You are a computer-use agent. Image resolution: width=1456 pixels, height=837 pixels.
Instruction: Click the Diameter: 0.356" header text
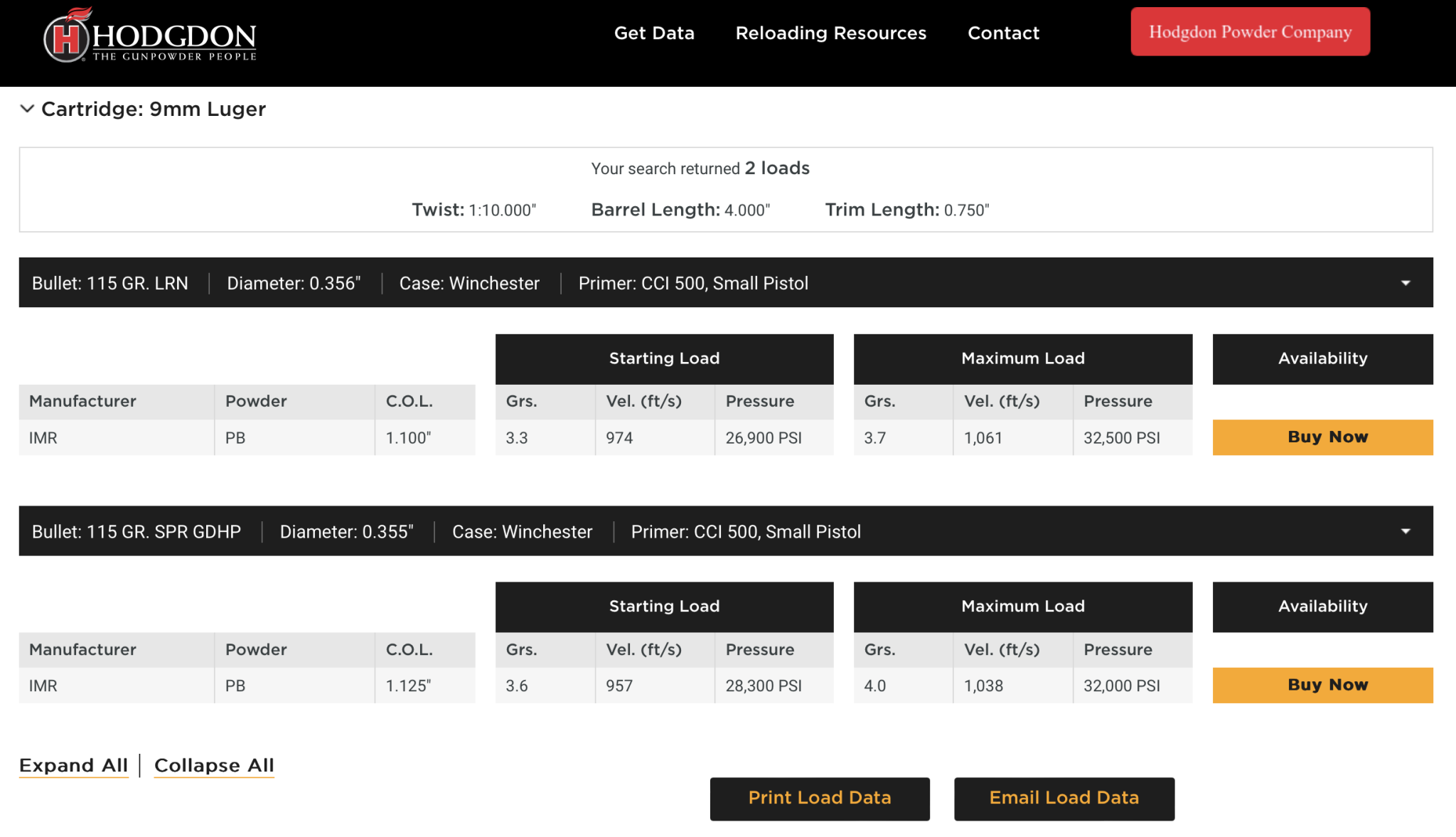pyautogui.click(x=294, y=283)
